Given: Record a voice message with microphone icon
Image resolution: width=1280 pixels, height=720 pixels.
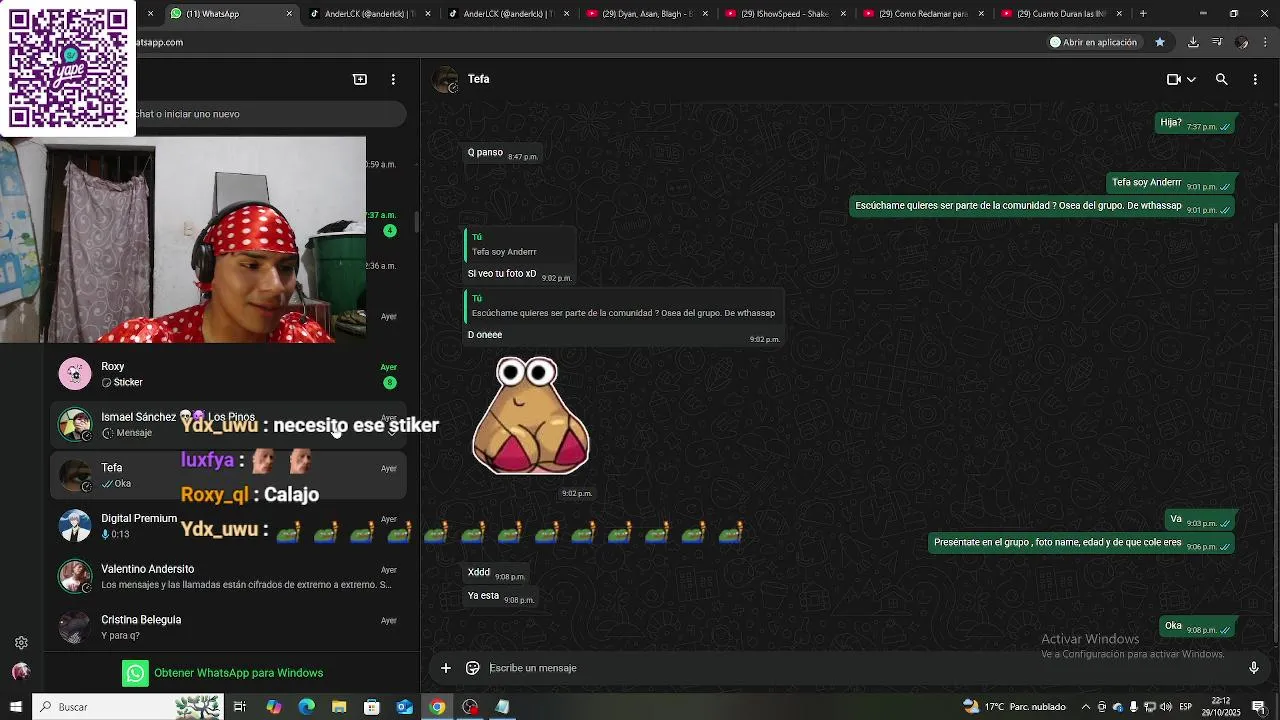Looking at the screenshot, I should pos(1254,668).
